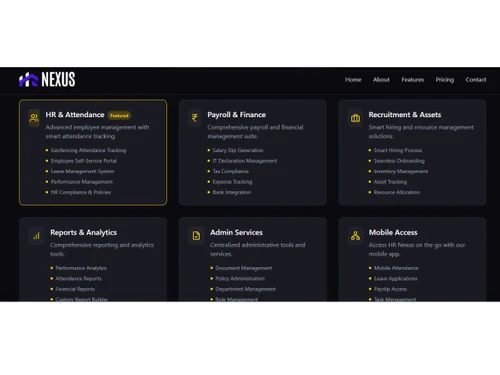Click 'Bank Integration' item

point(232,192)
